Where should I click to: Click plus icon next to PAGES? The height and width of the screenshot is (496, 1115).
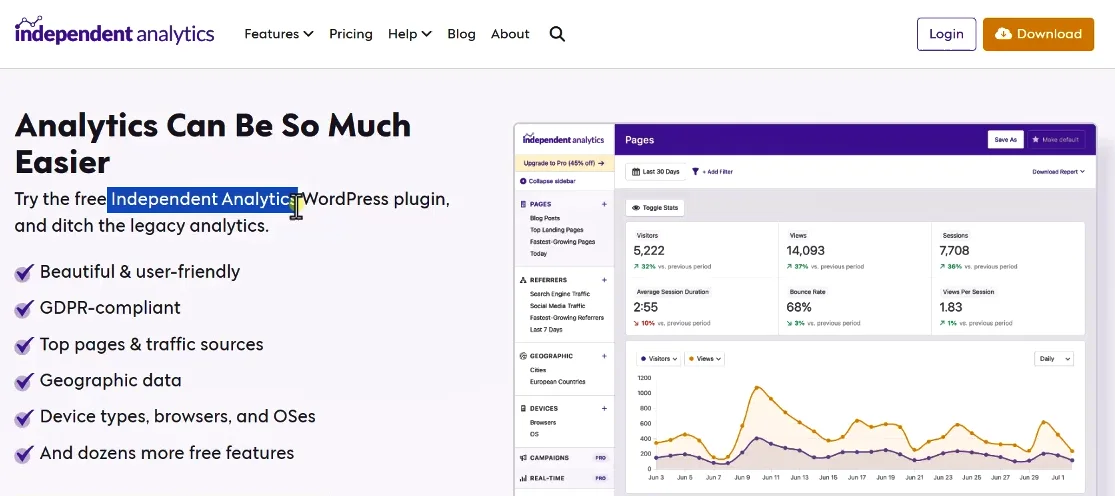(x=604, y=204)
